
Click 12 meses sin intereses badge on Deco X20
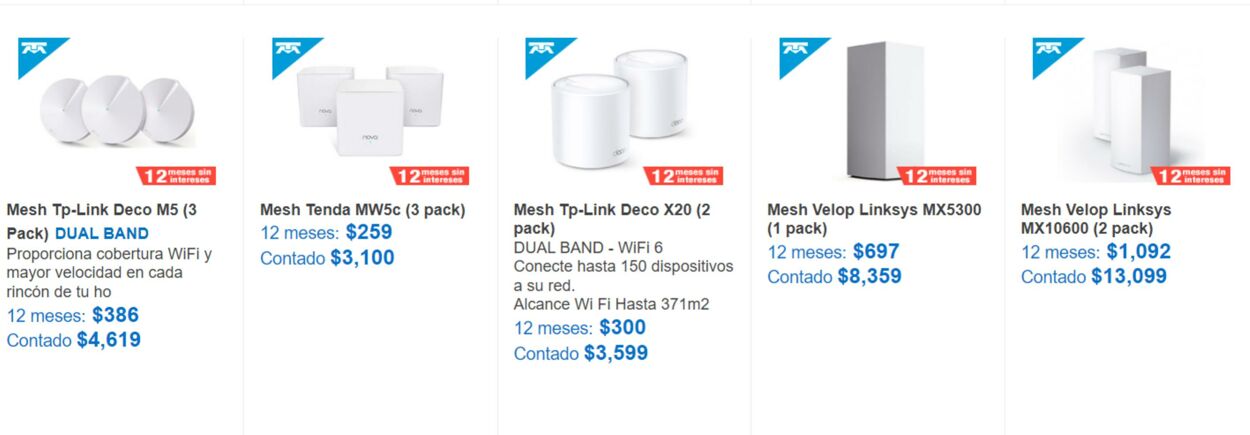(x=684, y=176)
